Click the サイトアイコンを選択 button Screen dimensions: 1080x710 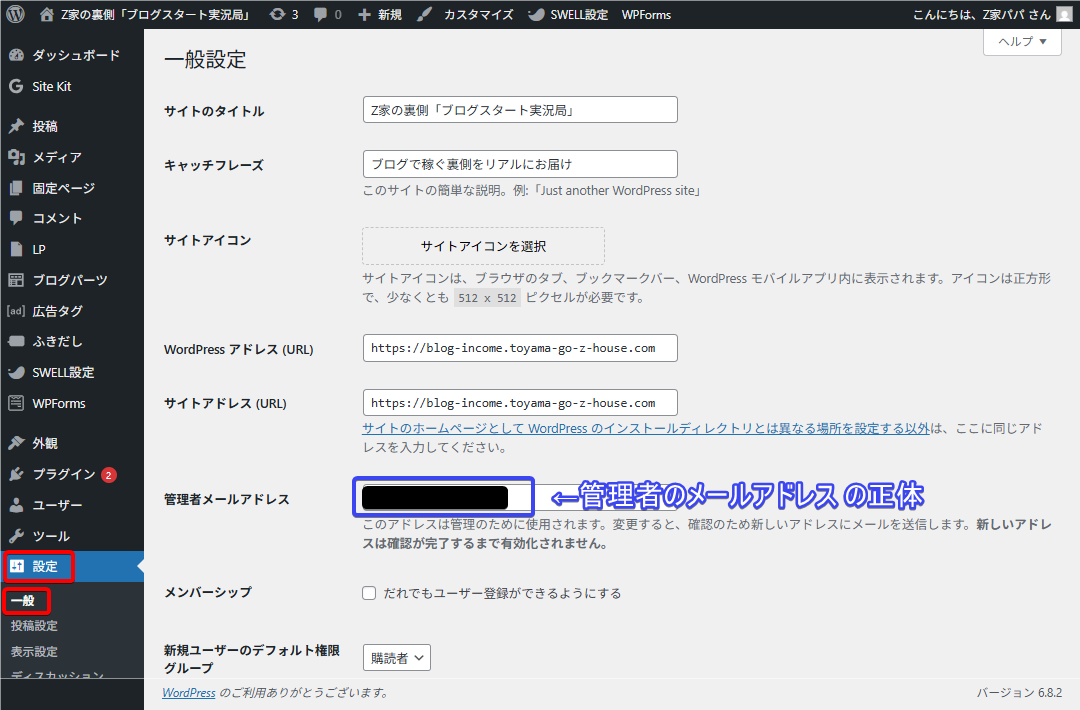tap(483, 246)
